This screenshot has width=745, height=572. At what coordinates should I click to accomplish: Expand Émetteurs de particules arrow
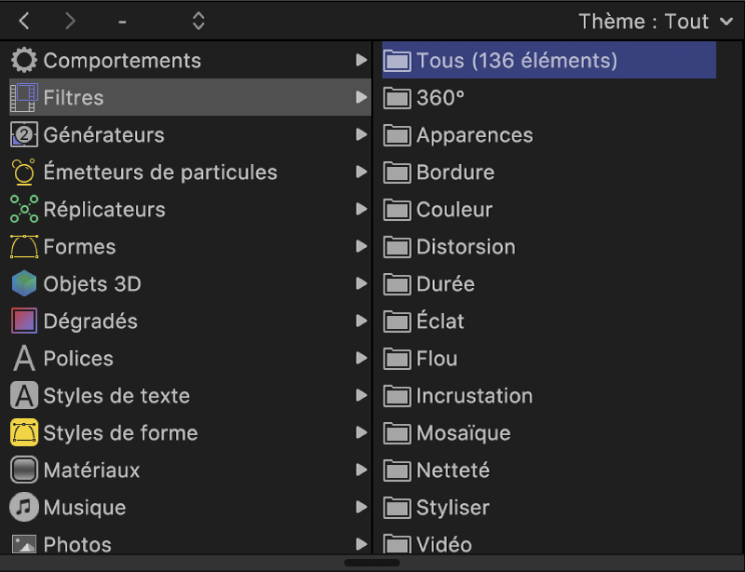[x=362, y=172]
